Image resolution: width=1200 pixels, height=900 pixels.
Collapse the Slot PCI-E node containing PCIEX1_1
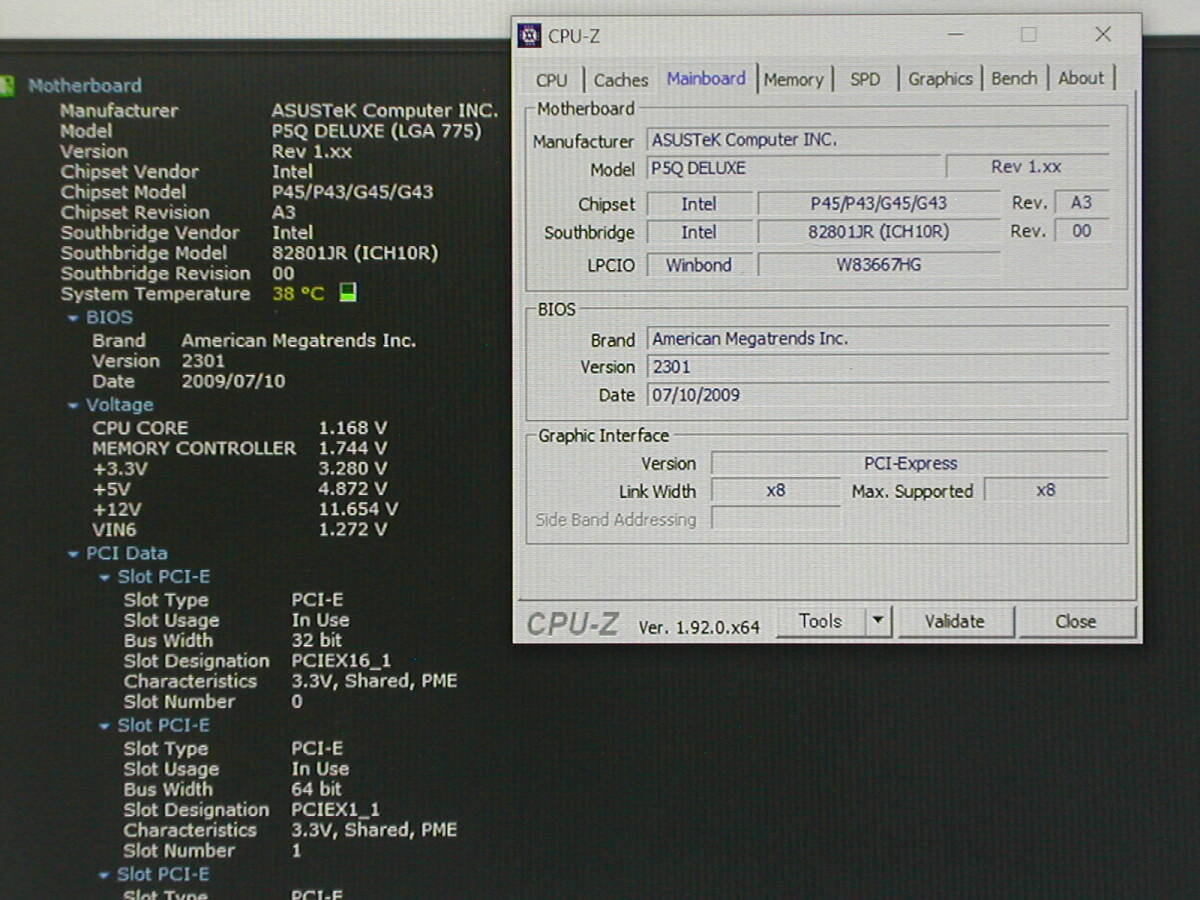point(105,727)
